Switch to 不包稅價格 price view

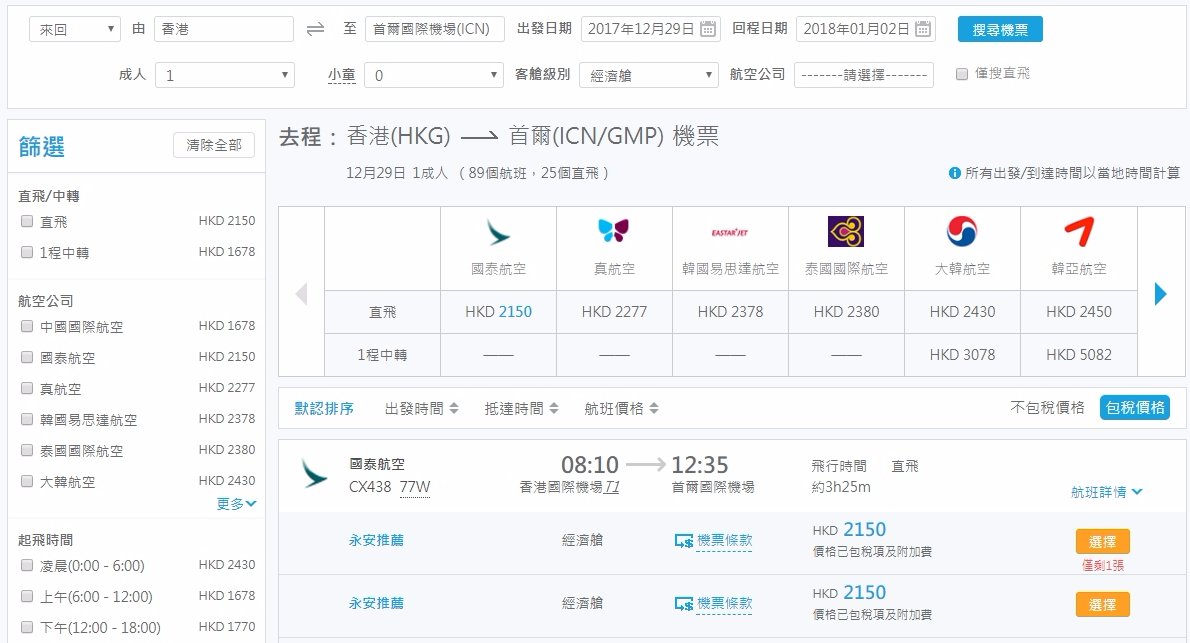tap(1047, 408)
